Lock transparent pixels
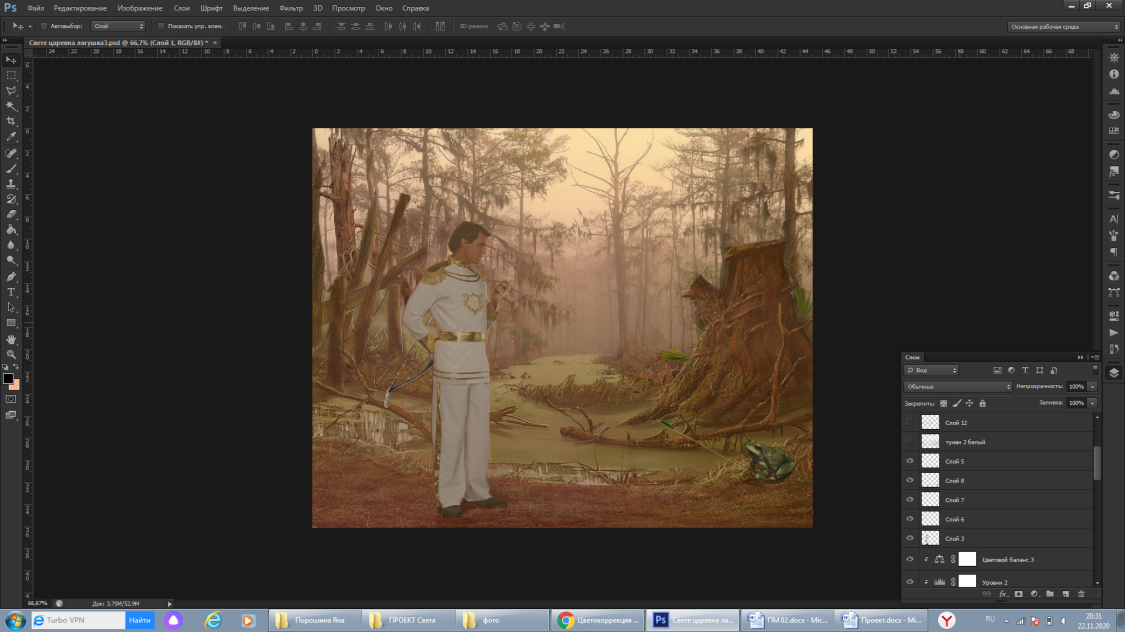Viewport: 1125px width, 632px height. pos(943,403)
